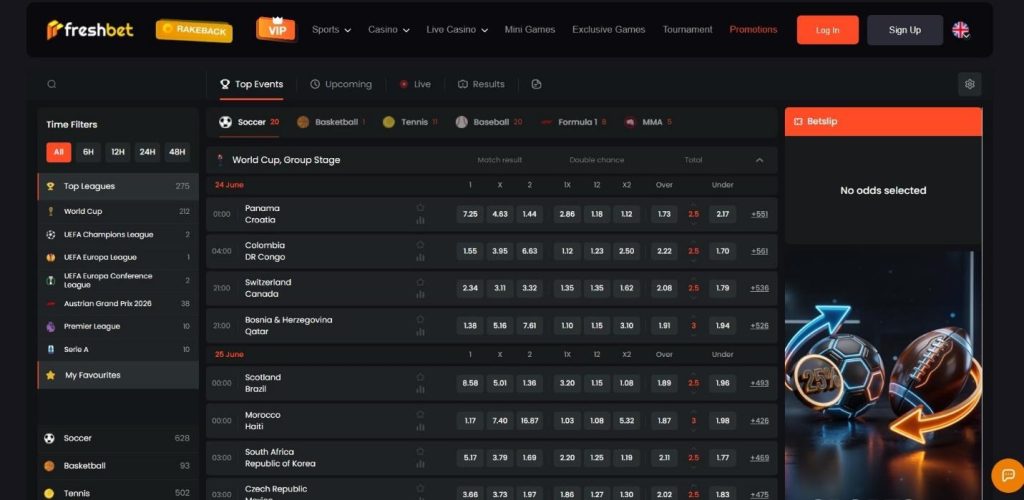
Task: Pick odds 1.36 for Brazil win
Action: coord(530,383)
